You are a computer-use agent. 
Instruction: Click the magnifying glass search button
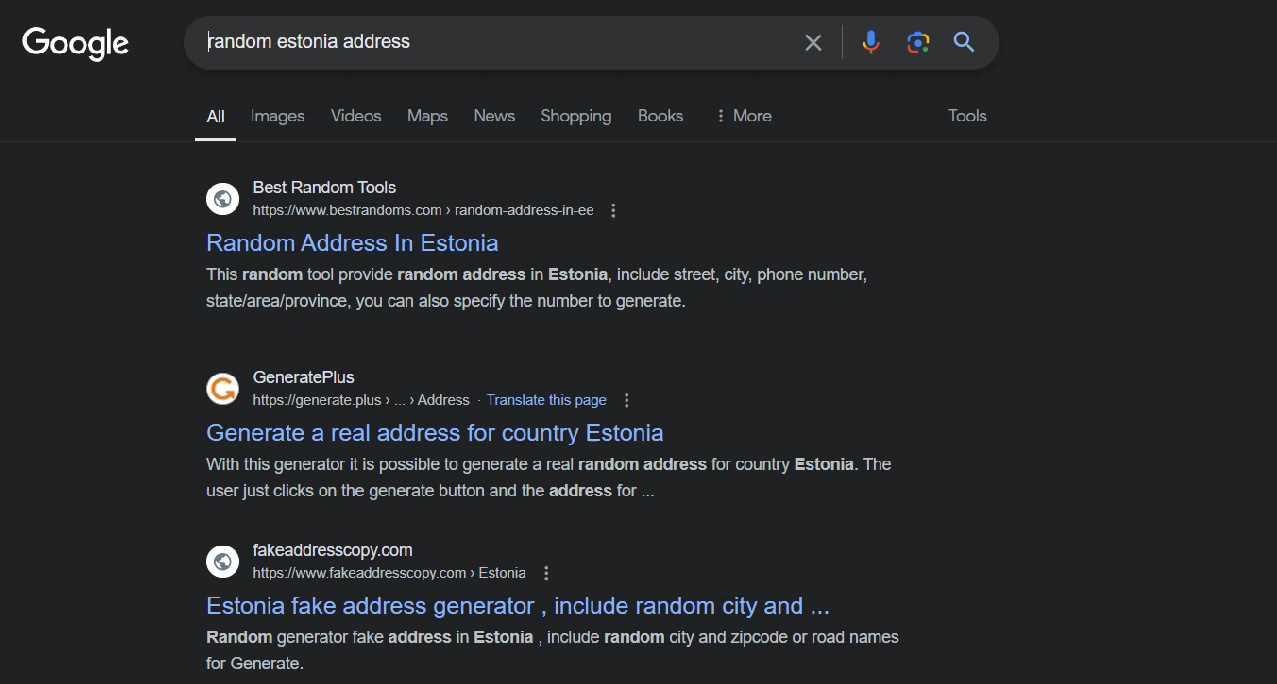point(964,42)
